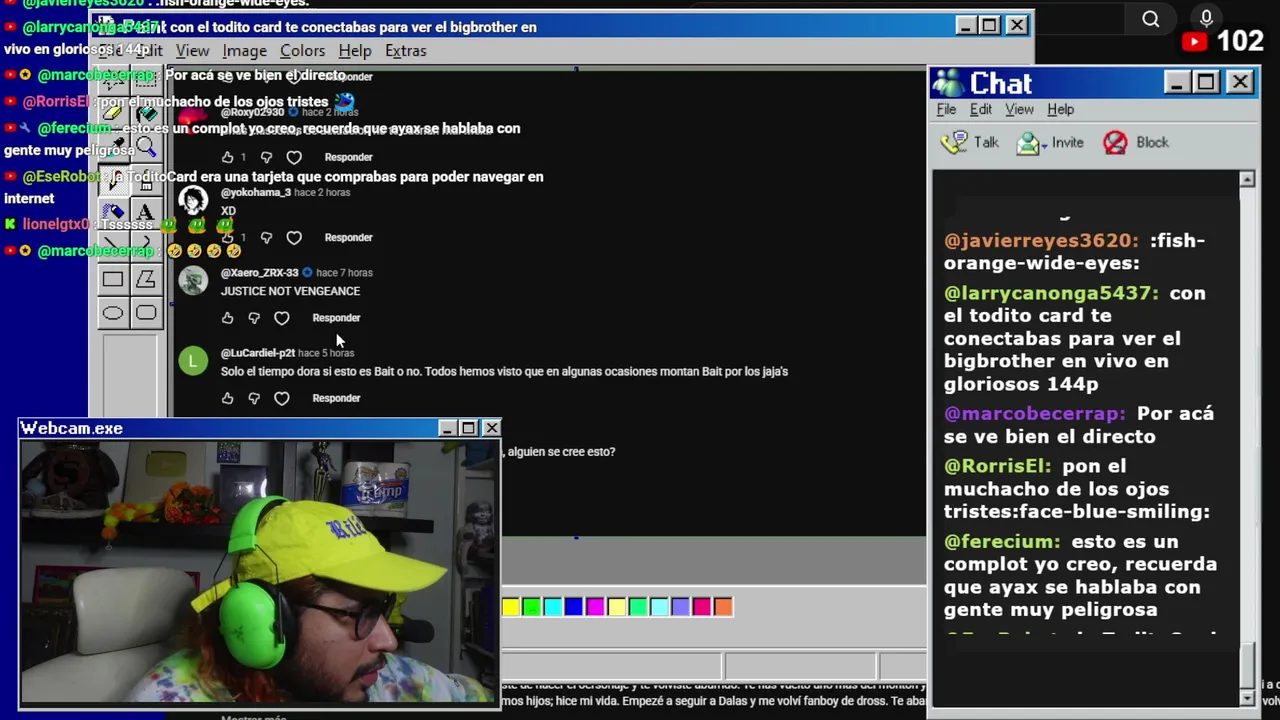Pick the dark blue palette color
The width and height of the screenshot is (1280, 720).
coord(574,606)
